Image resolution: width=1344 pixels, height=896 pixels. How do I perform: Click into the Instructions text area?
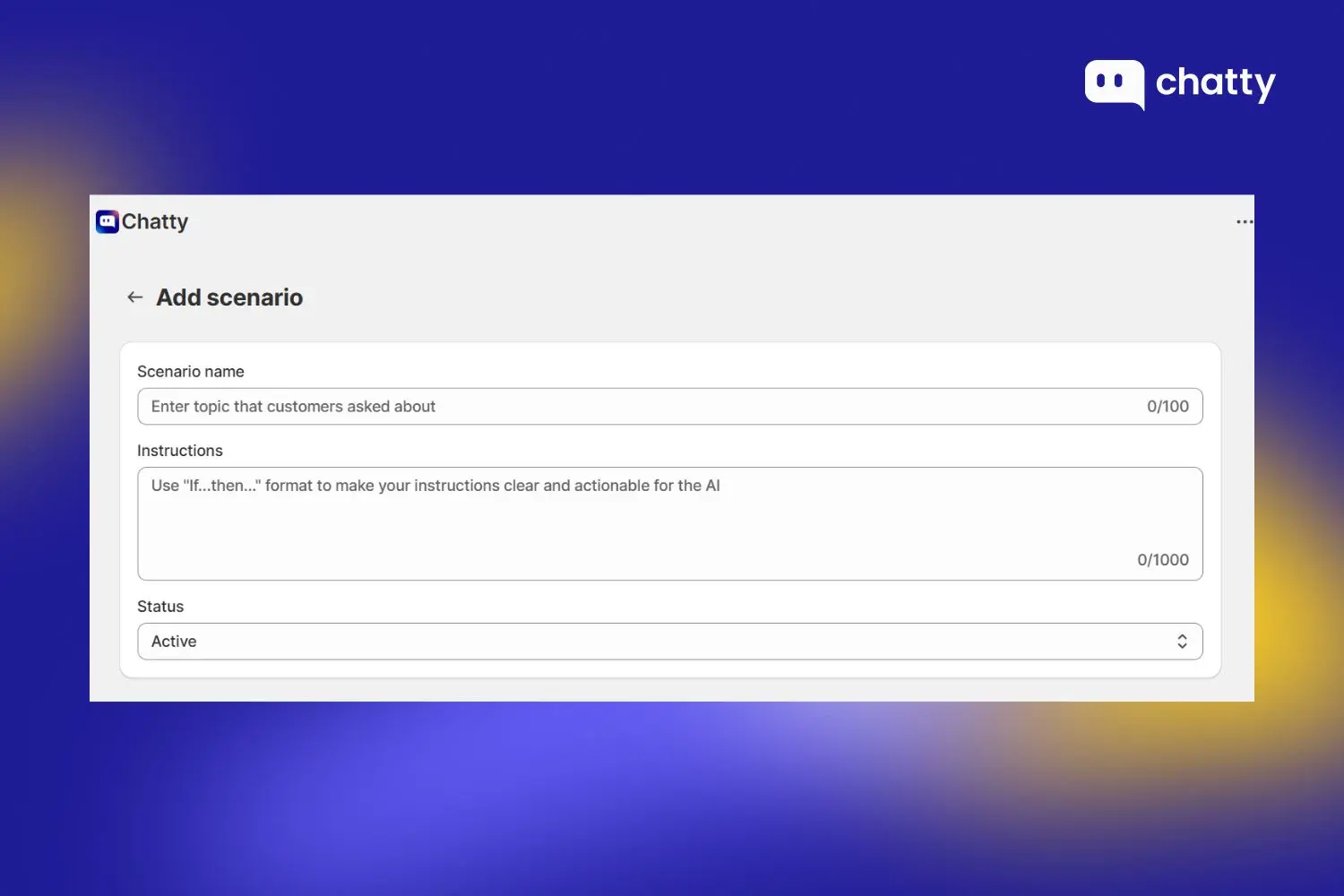(x=670, y=524)
